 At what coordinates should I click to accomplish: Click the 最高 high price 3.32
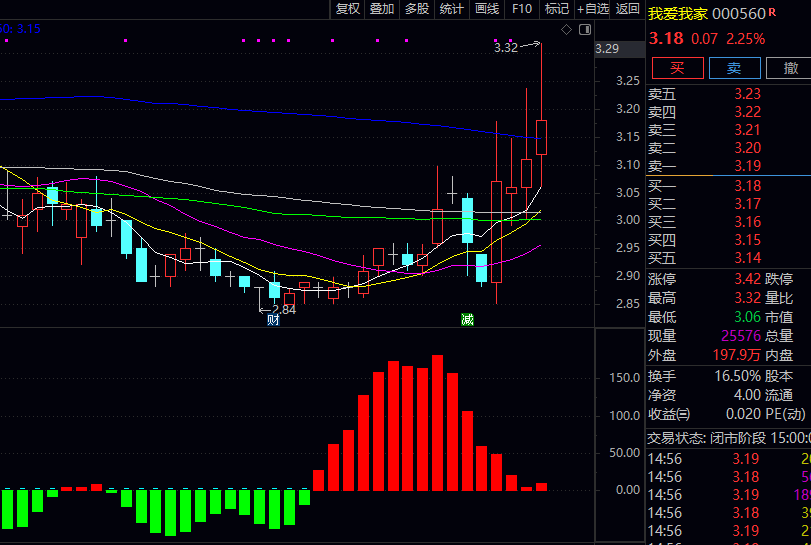click(x=747, y=298)
